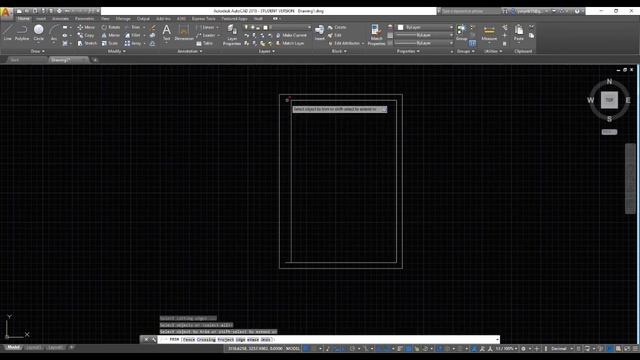Click Edit Attributes button
640x360 pixels.
point(346,43)
